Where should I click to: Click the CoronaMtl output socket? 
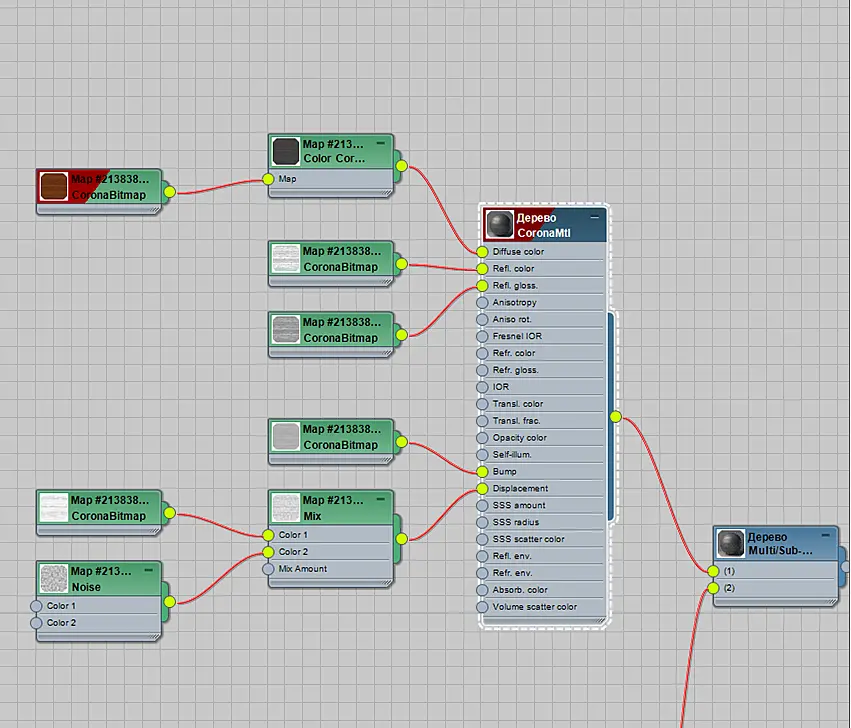coord(615,417)
